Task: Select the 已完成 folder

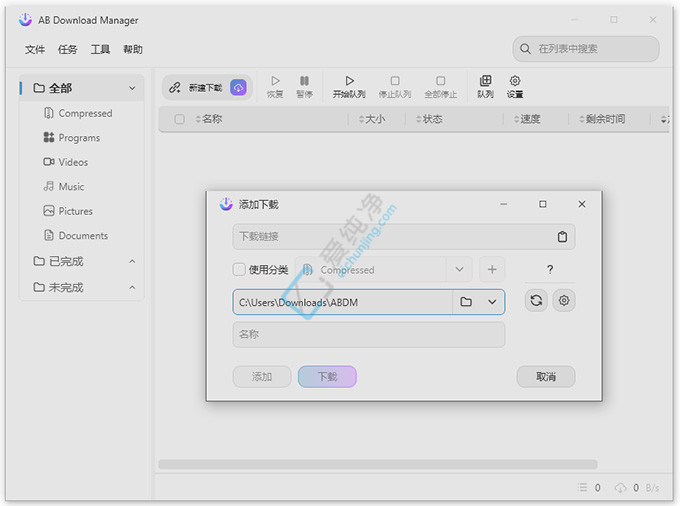Action: pyautogui.click(x=59, y=261)
